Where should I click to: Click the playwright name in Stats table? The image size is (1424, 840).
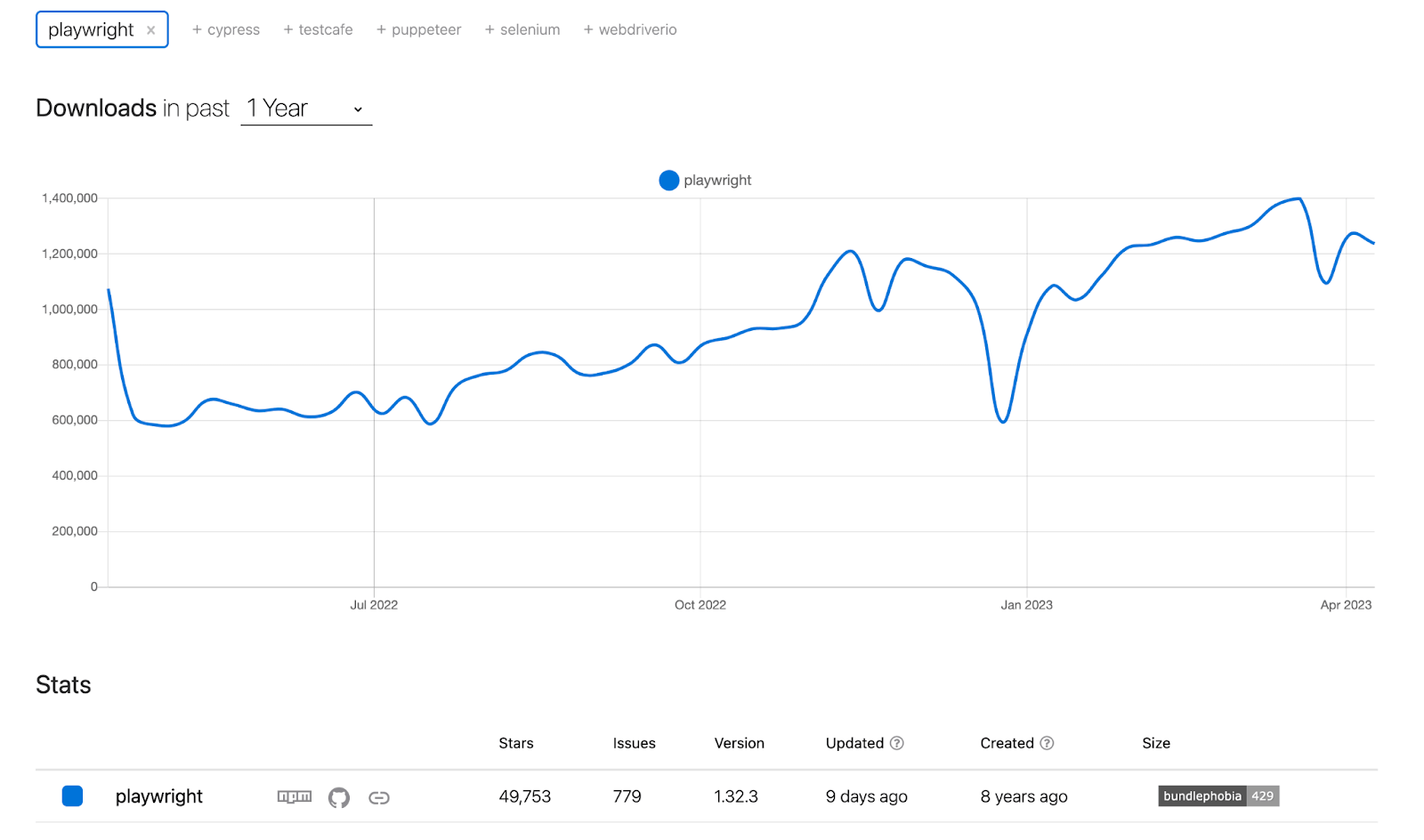tap(159, 796)
